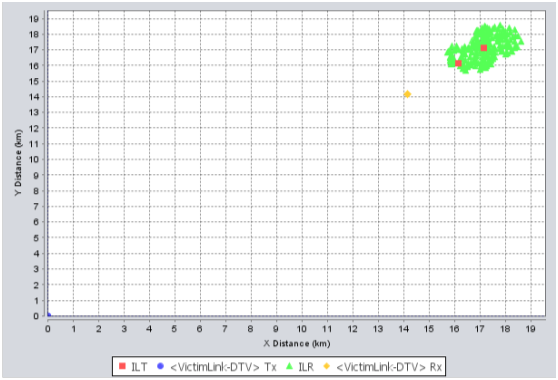Click the X Distance (km) axis title

(x=297, y=344)
